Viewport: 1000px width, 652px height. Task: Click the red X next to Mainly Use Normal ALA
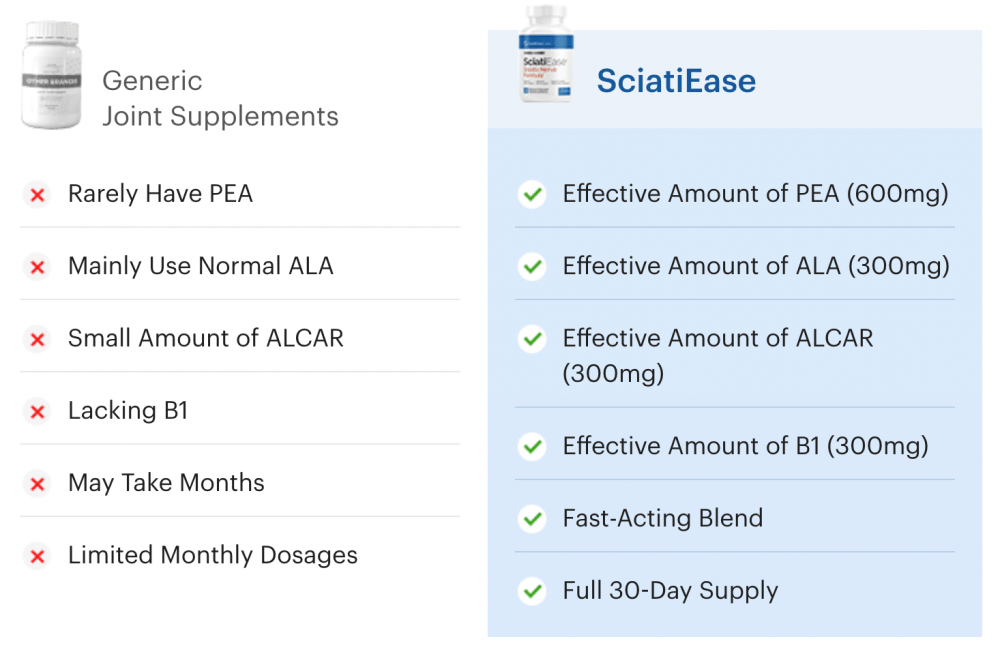[x=38, y=267]
